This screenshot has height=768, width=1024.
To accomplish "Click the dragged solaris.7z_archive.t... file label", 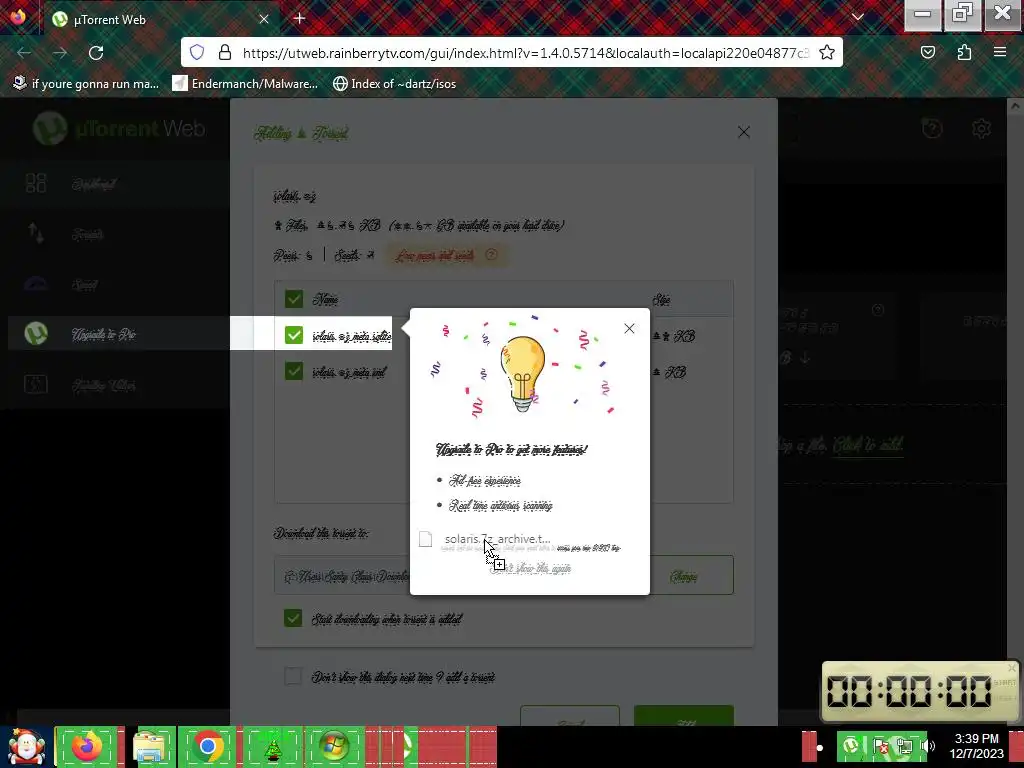I will click(497, 539).
